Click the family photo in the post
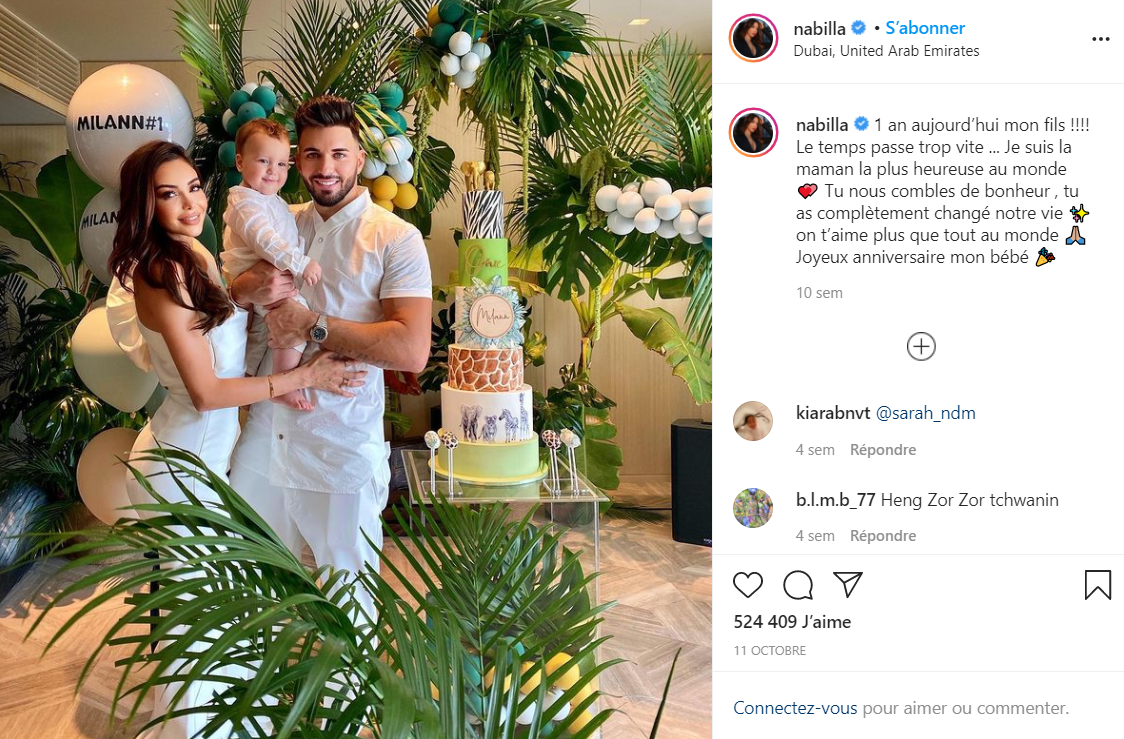 [x=356, y=369]
